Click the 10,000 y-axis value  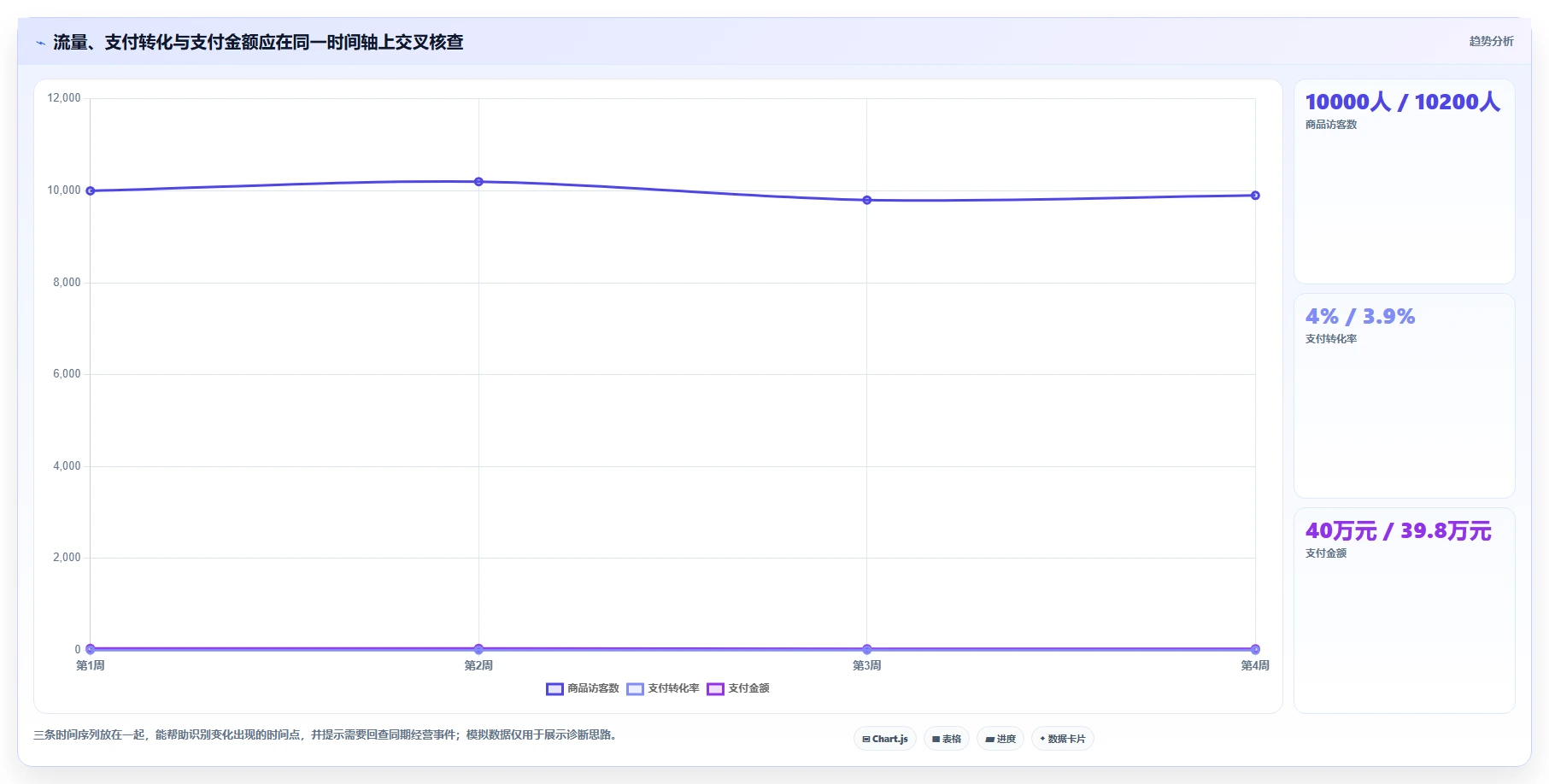click(64, 190)
